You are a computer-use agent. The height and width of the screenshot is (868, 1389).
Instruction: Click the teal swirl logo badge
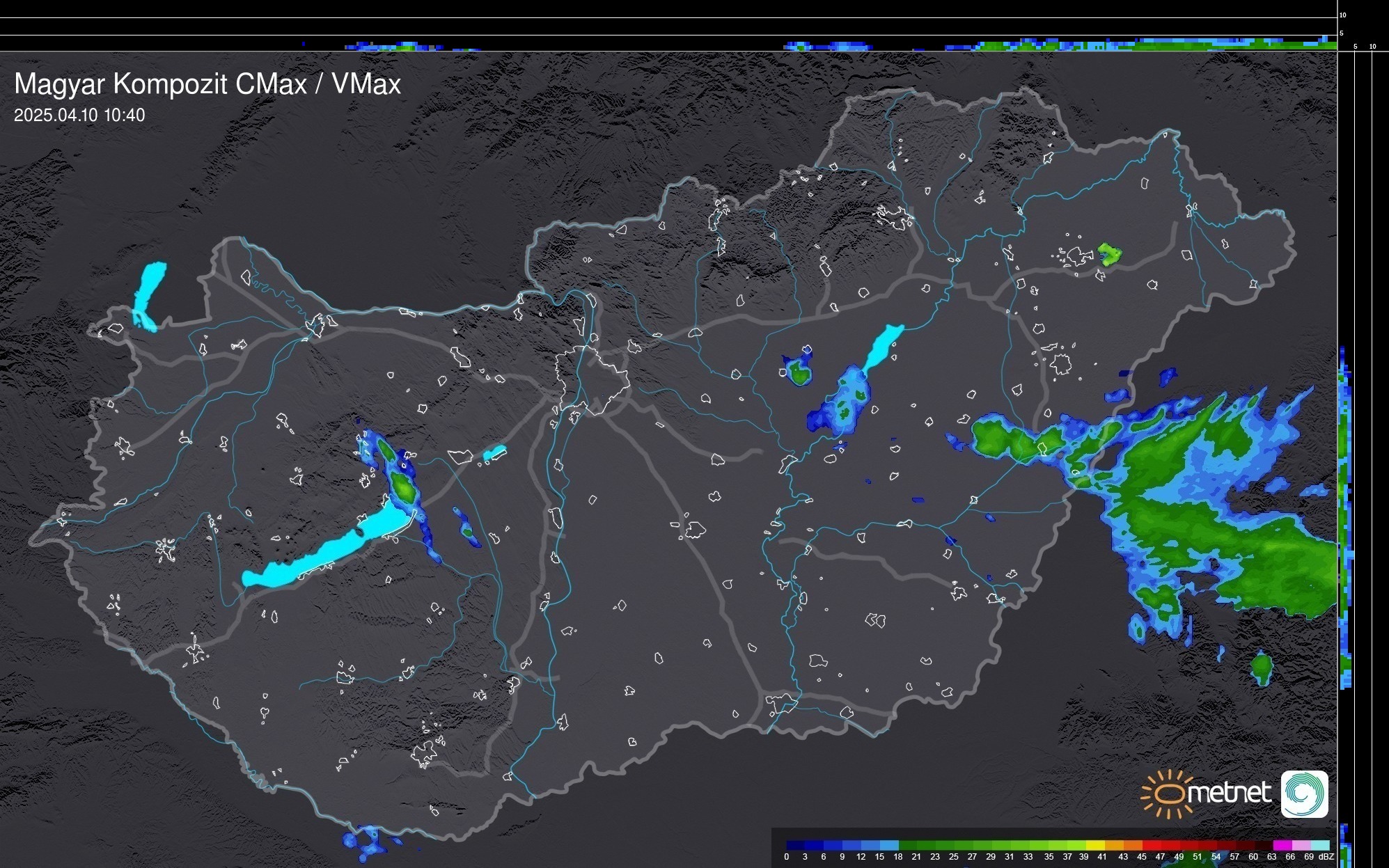(1304, 794)
